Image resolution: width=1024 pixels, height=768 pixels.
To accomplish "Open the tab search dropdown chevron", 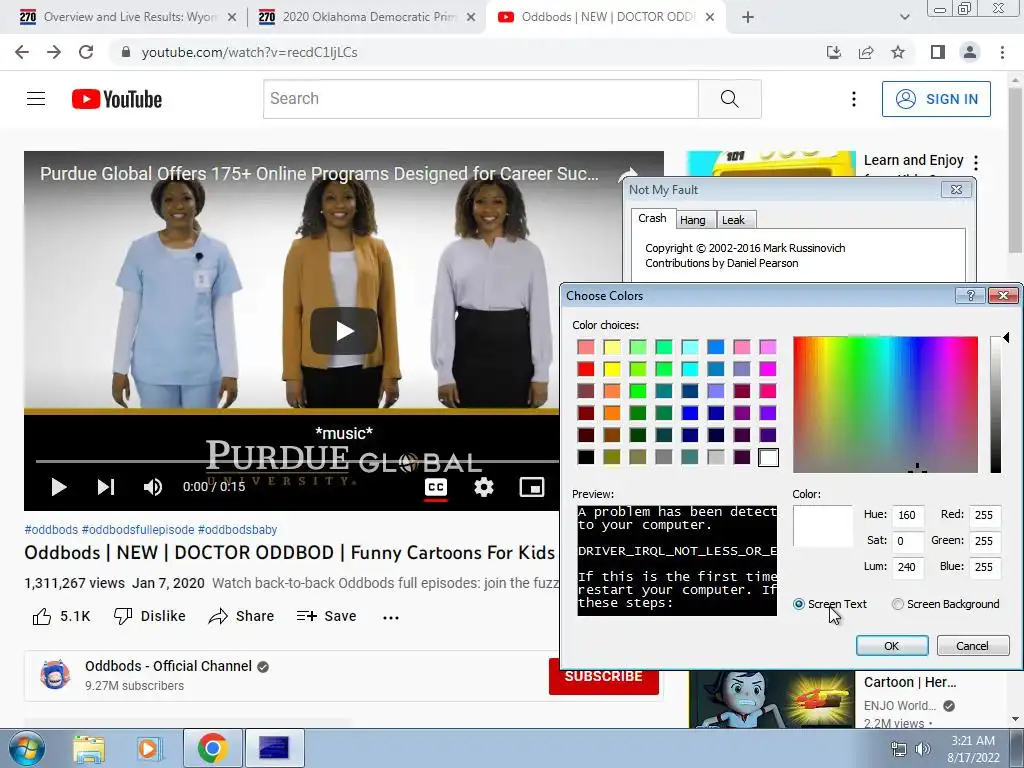I will click(x=904, y=17).
